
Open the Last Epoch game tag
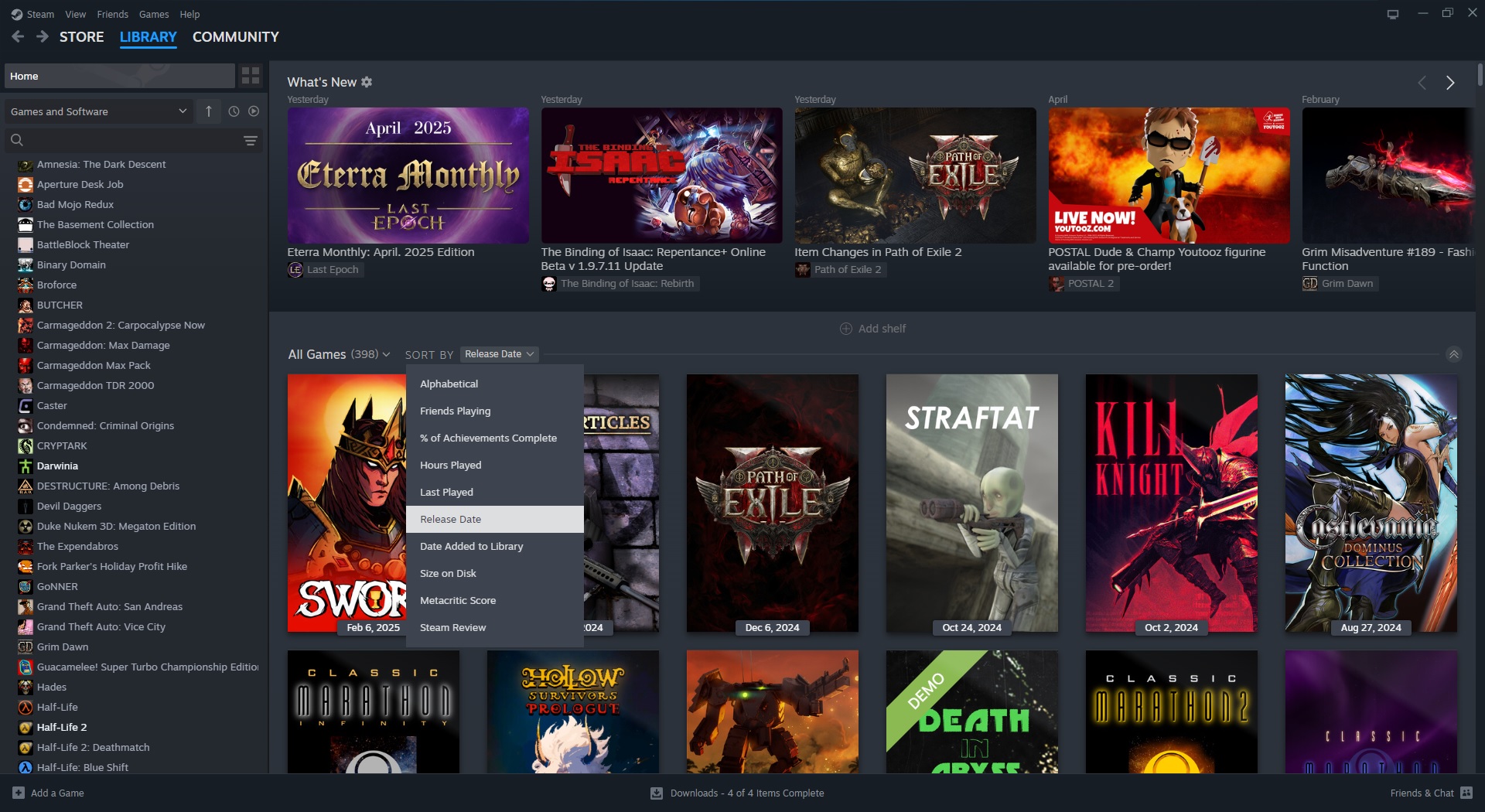point(324,269)
